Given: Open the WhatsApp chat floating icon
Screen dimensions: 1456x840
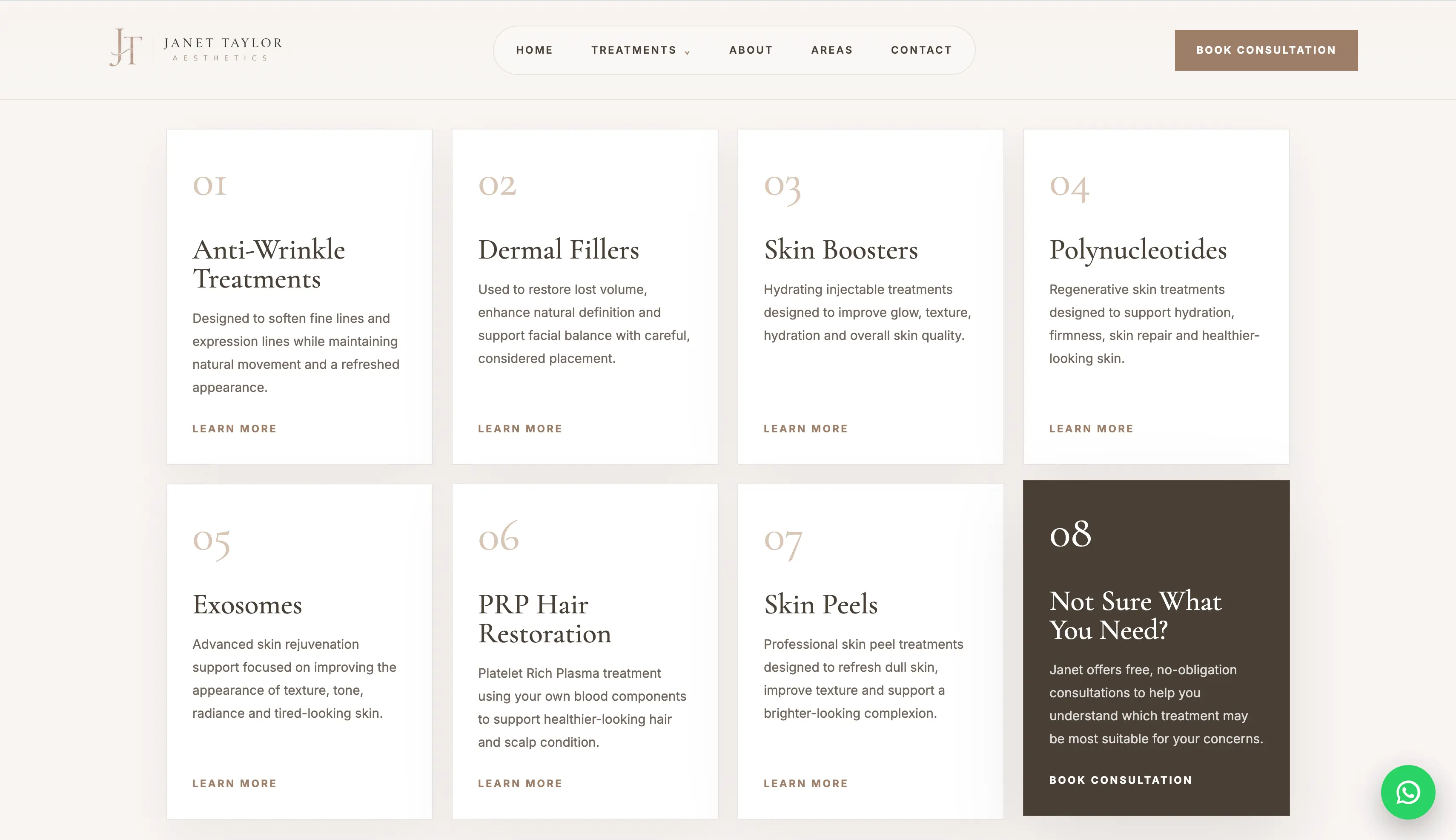Looking at the screenshot, I should (x=1407, y=792).
